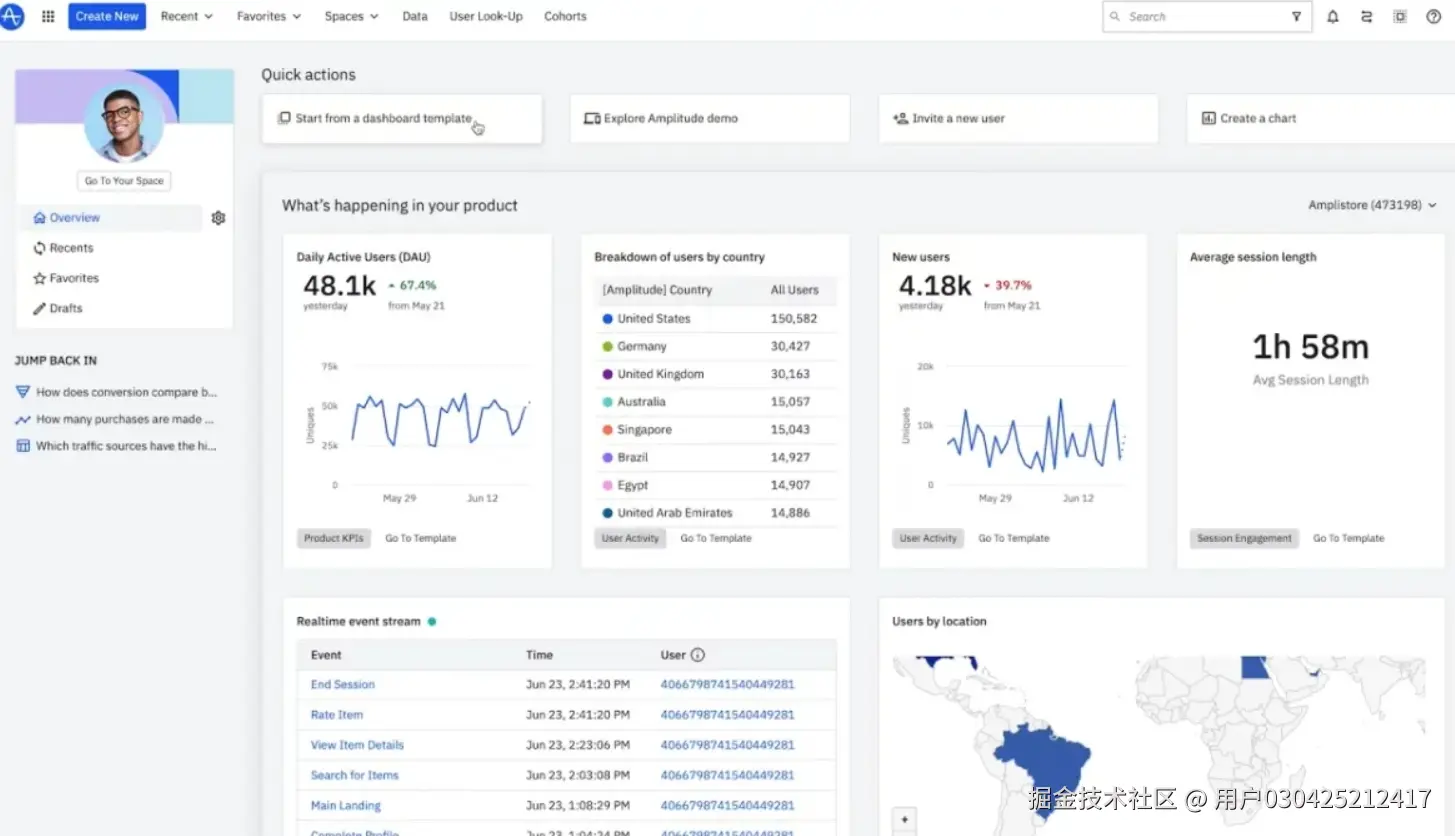1455x836 pixels.
Task: Open the settings gear beside Overview
Action: click(219, 218)
